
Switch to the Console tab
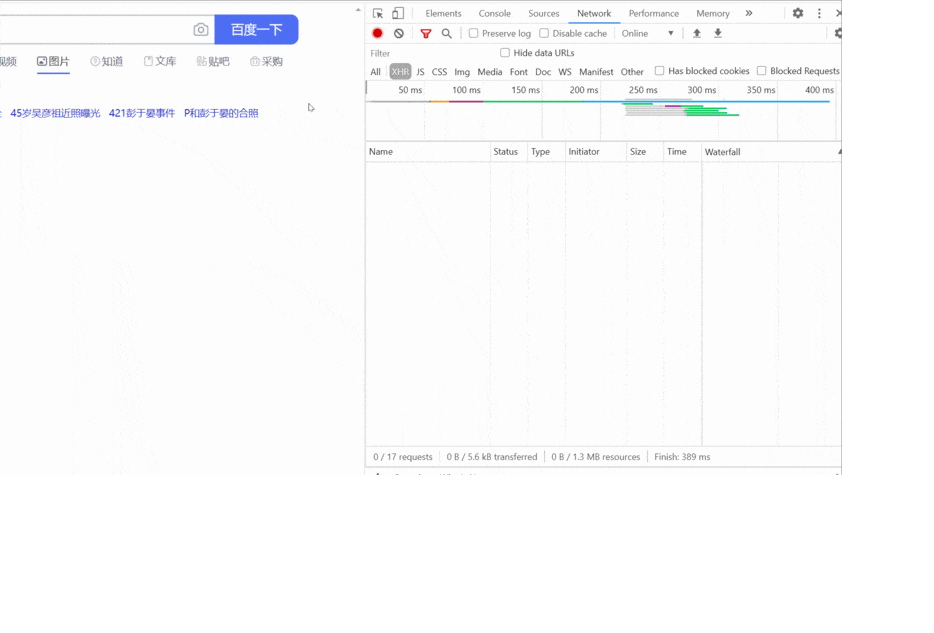click(494, 13)
